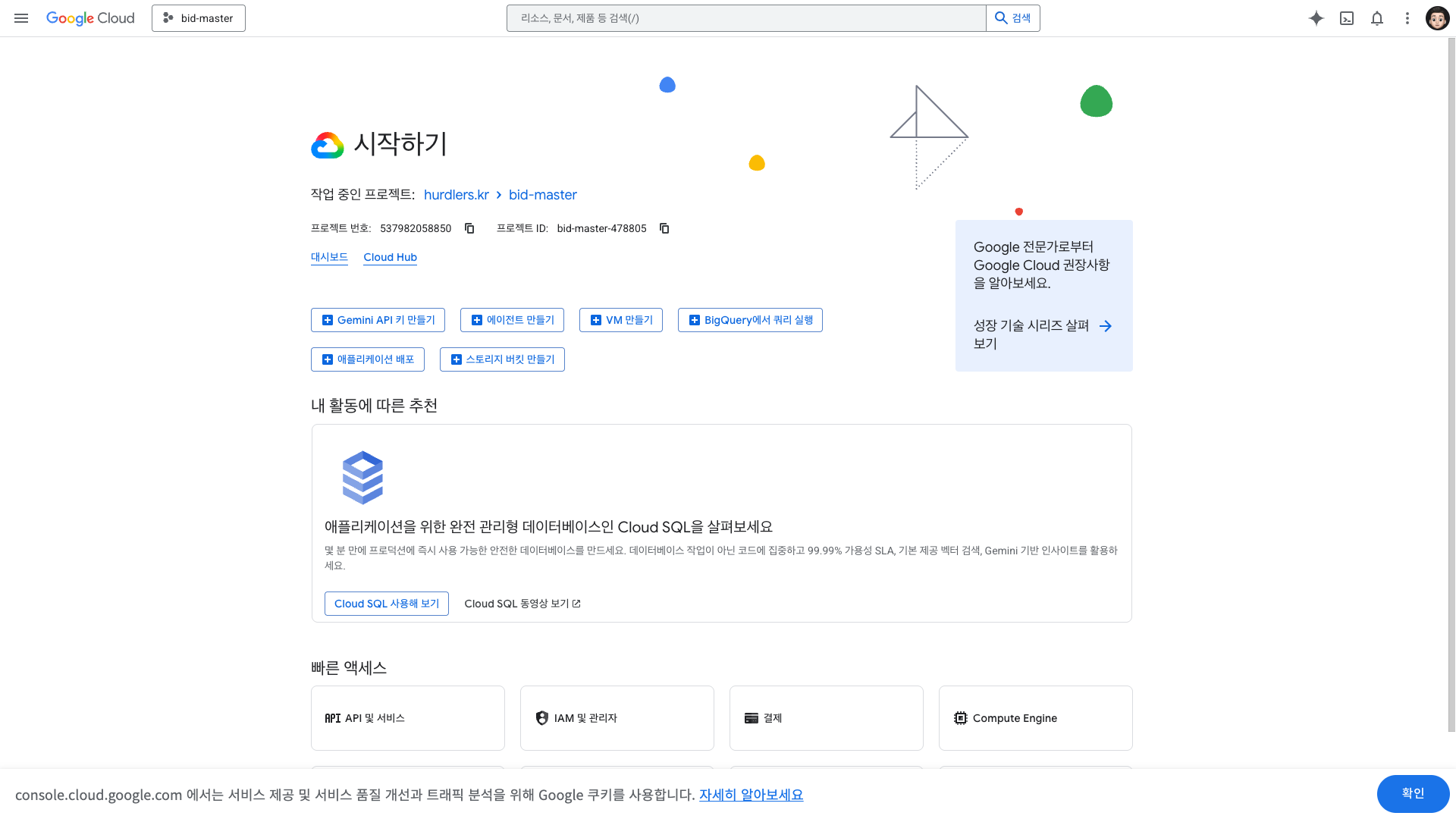Click the 애플리케이션 배포 button
This screenshot has width=1456, height=819.
click(368, 359)
